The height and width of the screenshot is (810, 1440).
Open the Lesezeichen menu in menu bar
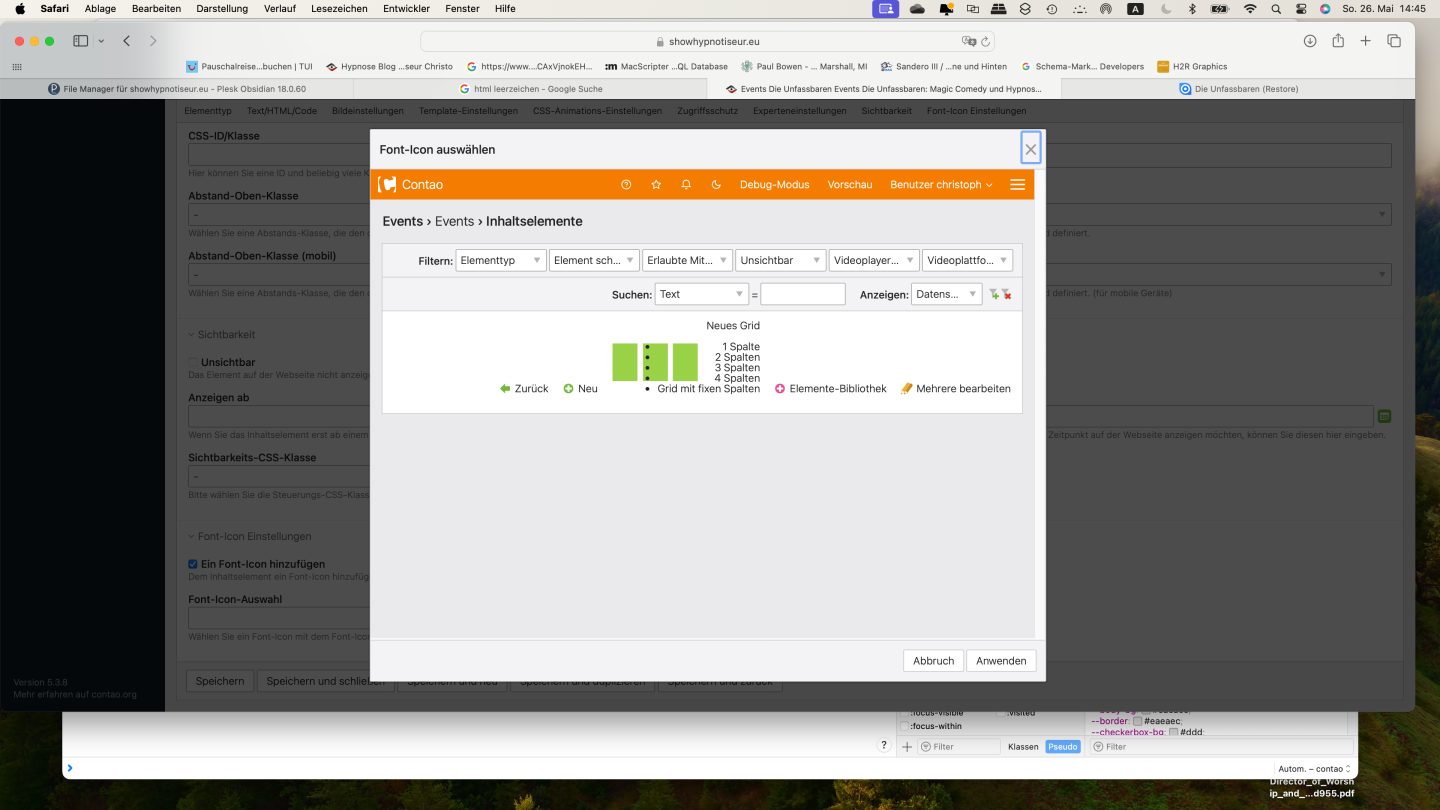[x=339, y=9]
